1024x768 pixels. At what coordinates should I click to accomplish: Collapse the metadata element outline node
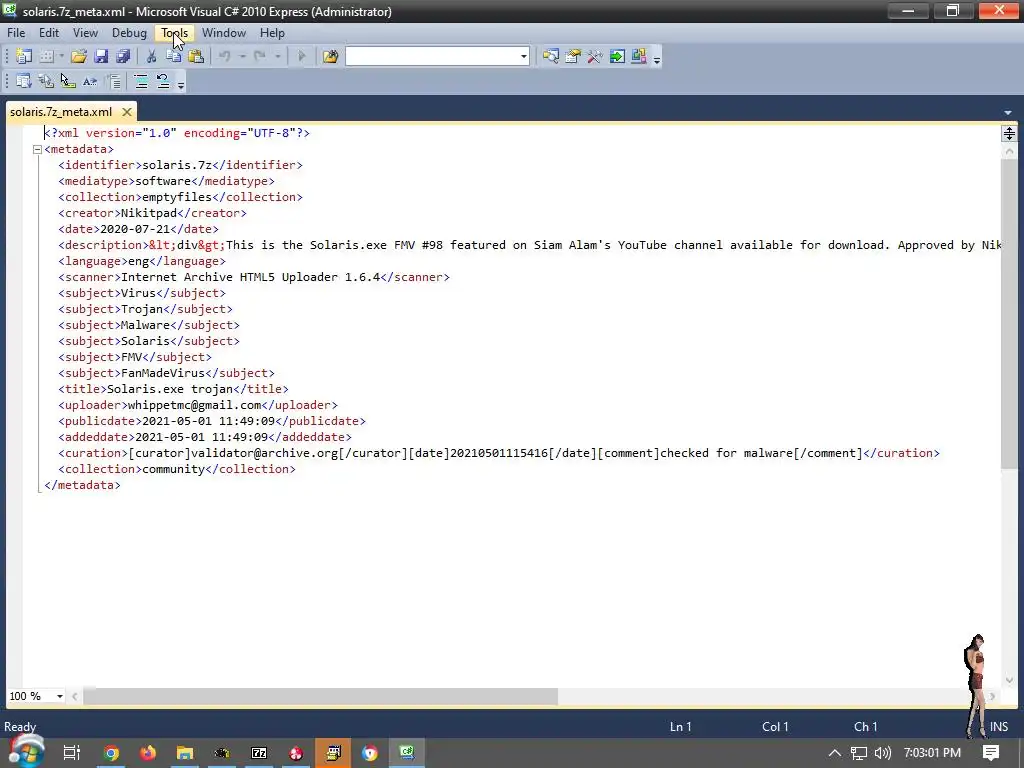pyautogui.click(x=37, y=150)
